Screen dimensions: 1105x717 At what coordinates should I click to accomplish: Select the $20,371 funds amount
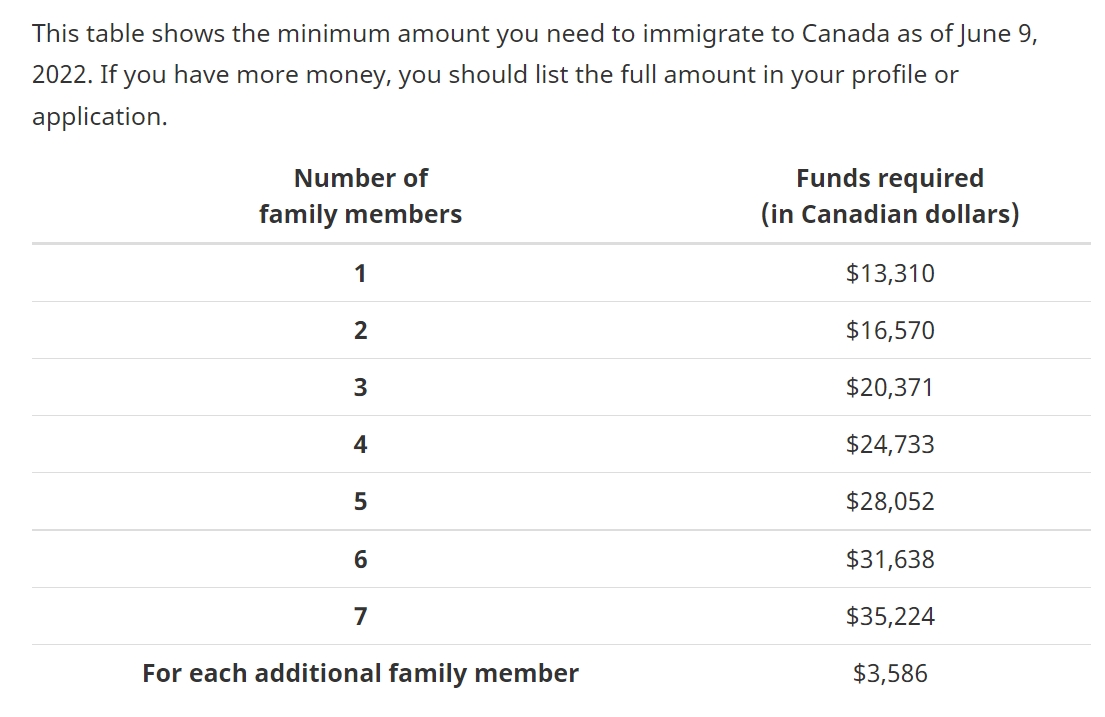[x=889, y=387]
